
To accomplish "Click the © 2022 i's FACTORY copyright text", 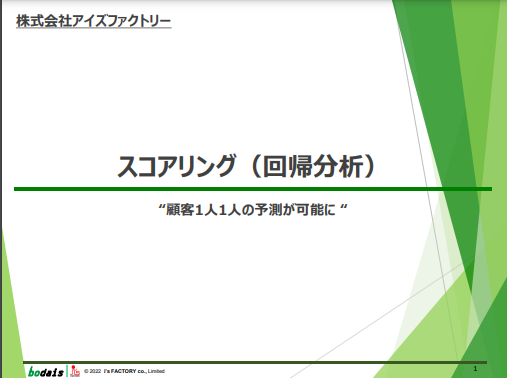I will click(x=124, y=371).
